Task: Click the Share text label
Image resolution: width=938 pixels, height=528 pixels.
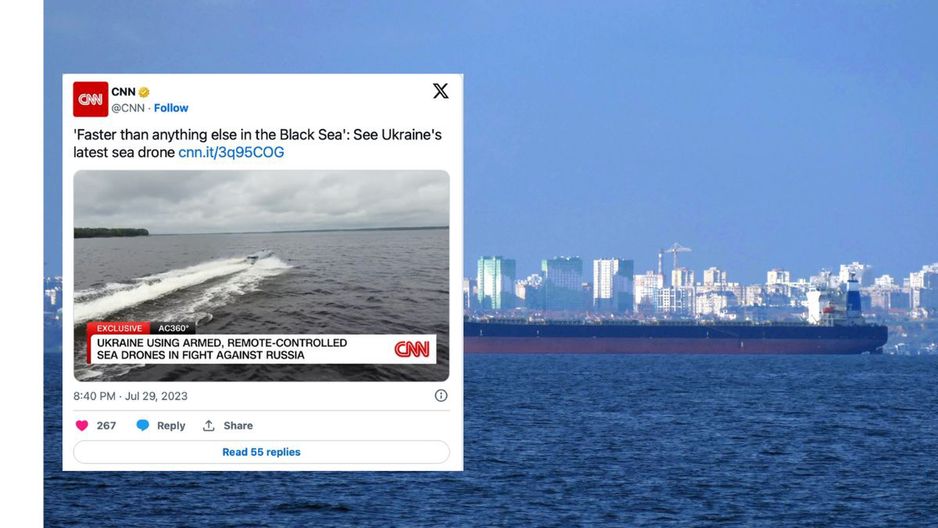Action: 238,426
